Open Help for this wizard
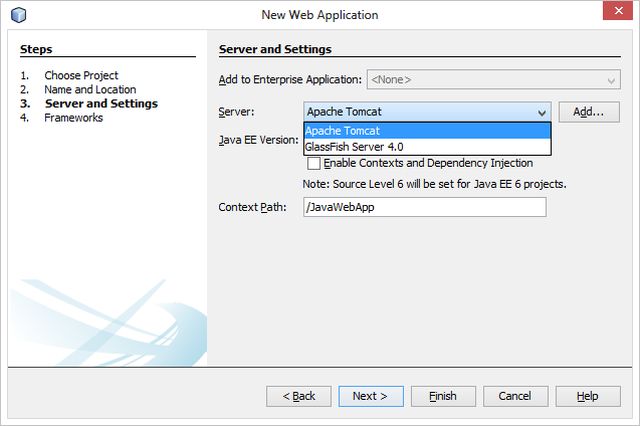The width and height of the screenshot is (640, 426). (588, 396)
